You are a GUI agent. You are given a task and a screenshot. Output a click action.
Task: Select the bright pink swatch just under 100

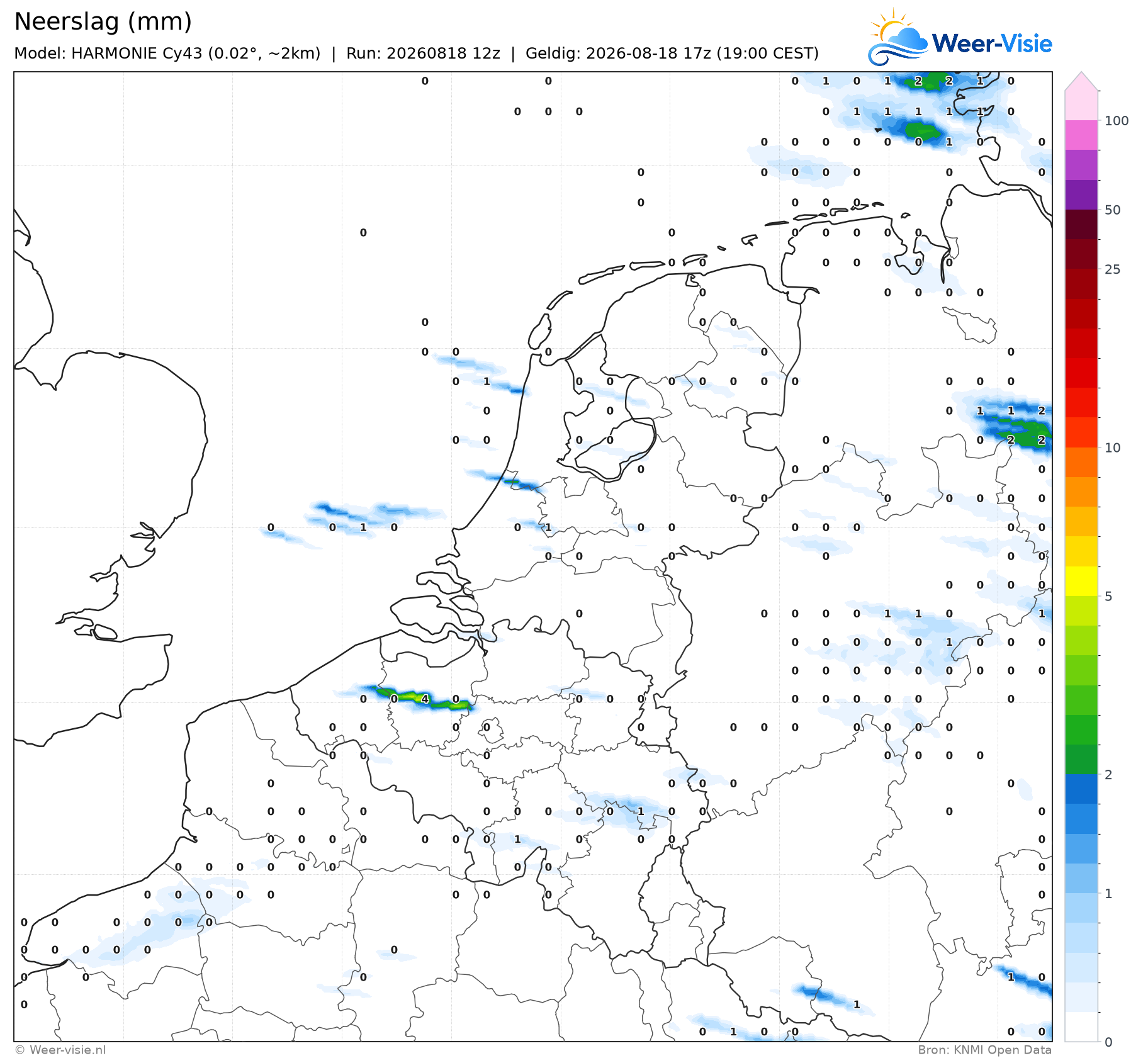1081,135
